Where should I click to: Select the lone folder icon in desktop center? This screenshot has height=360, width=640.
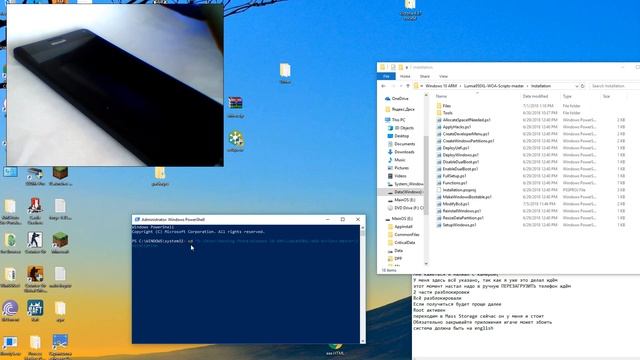(285, 70)
